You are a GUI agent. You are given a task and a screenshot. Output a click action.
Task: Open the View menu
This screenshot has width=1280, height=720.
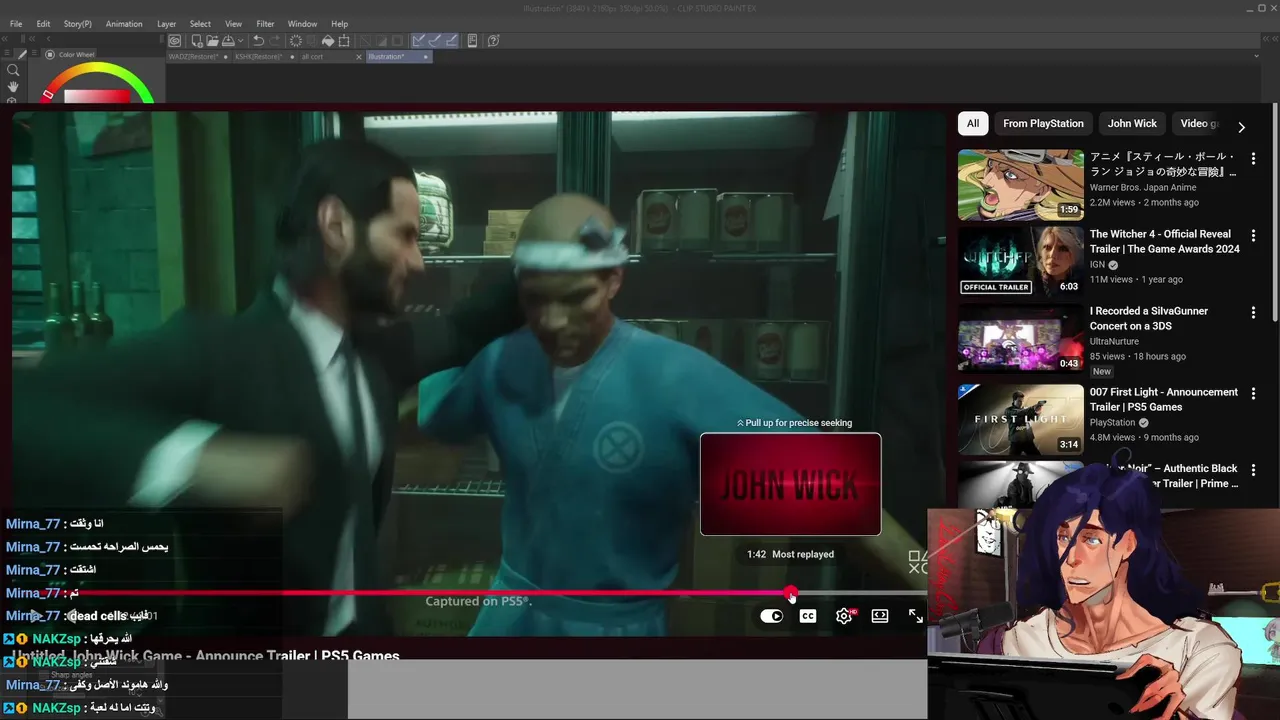click(x=233, y=24)
